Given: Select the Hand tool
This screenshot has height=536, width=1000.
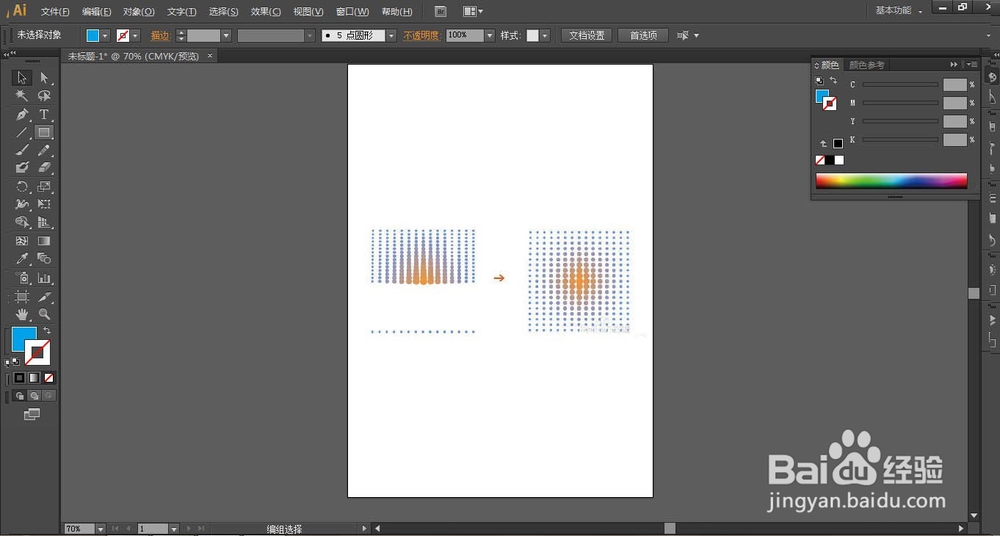Looking at the screenshot, I should coord(22,314).
